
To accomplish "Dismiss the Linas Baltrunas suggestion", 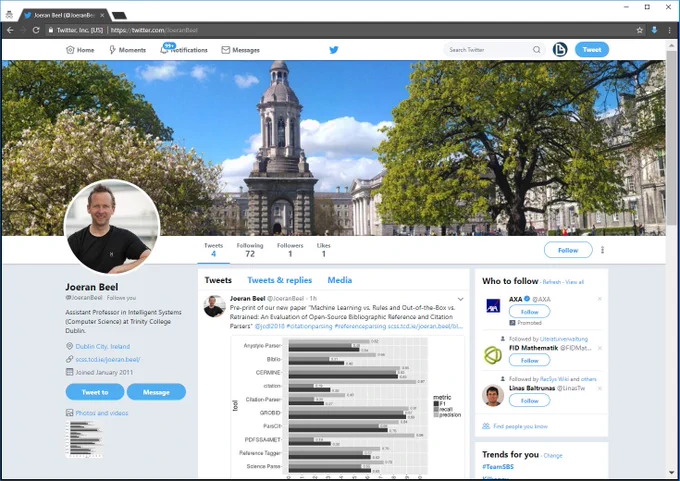I will pos(600,388).
